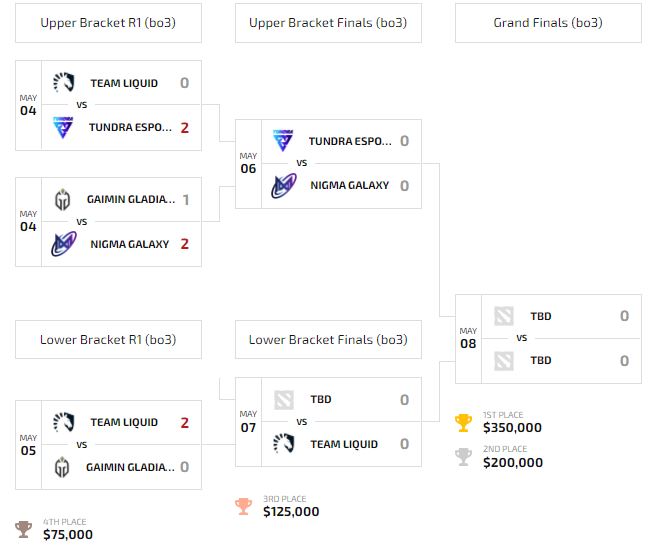Click Gaimin Gladiators logo in Lower Bracket R1
The width and height of the screenshot is (659, 553).
(63, 467)
